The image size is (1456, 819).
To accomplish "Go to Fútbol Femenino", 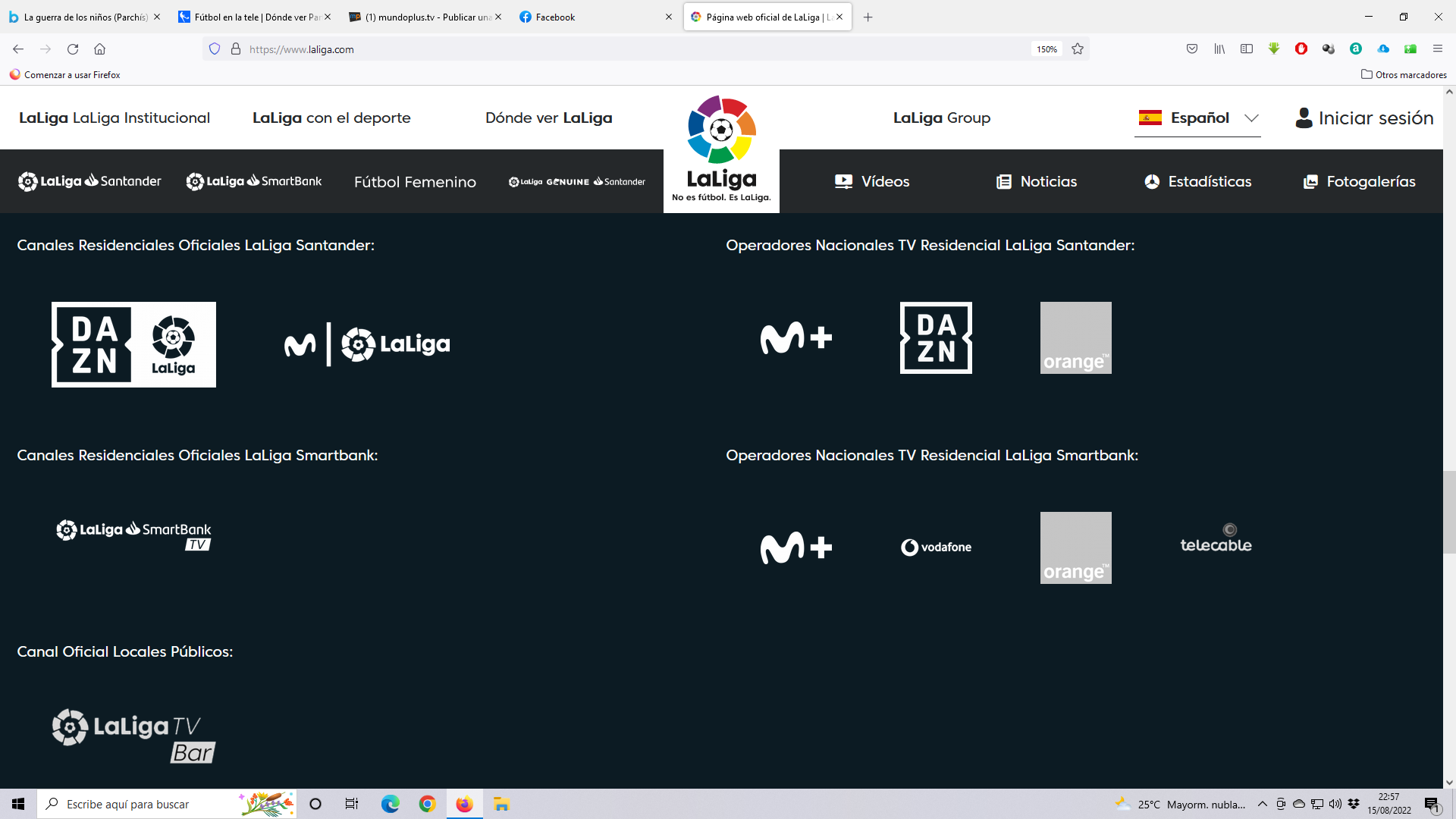I will coord(415,182).
